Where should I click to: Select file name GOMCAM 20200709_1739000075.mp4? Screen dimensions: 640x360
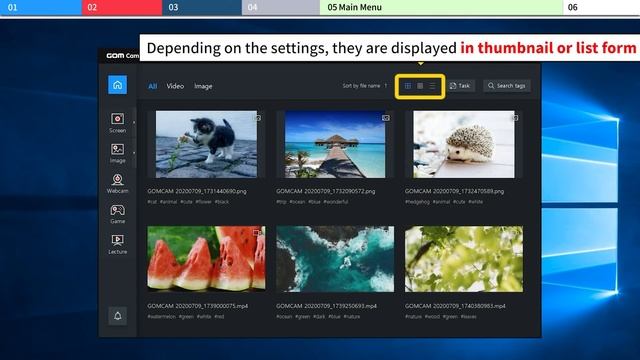pyautogui.click(x=198, y=306)
